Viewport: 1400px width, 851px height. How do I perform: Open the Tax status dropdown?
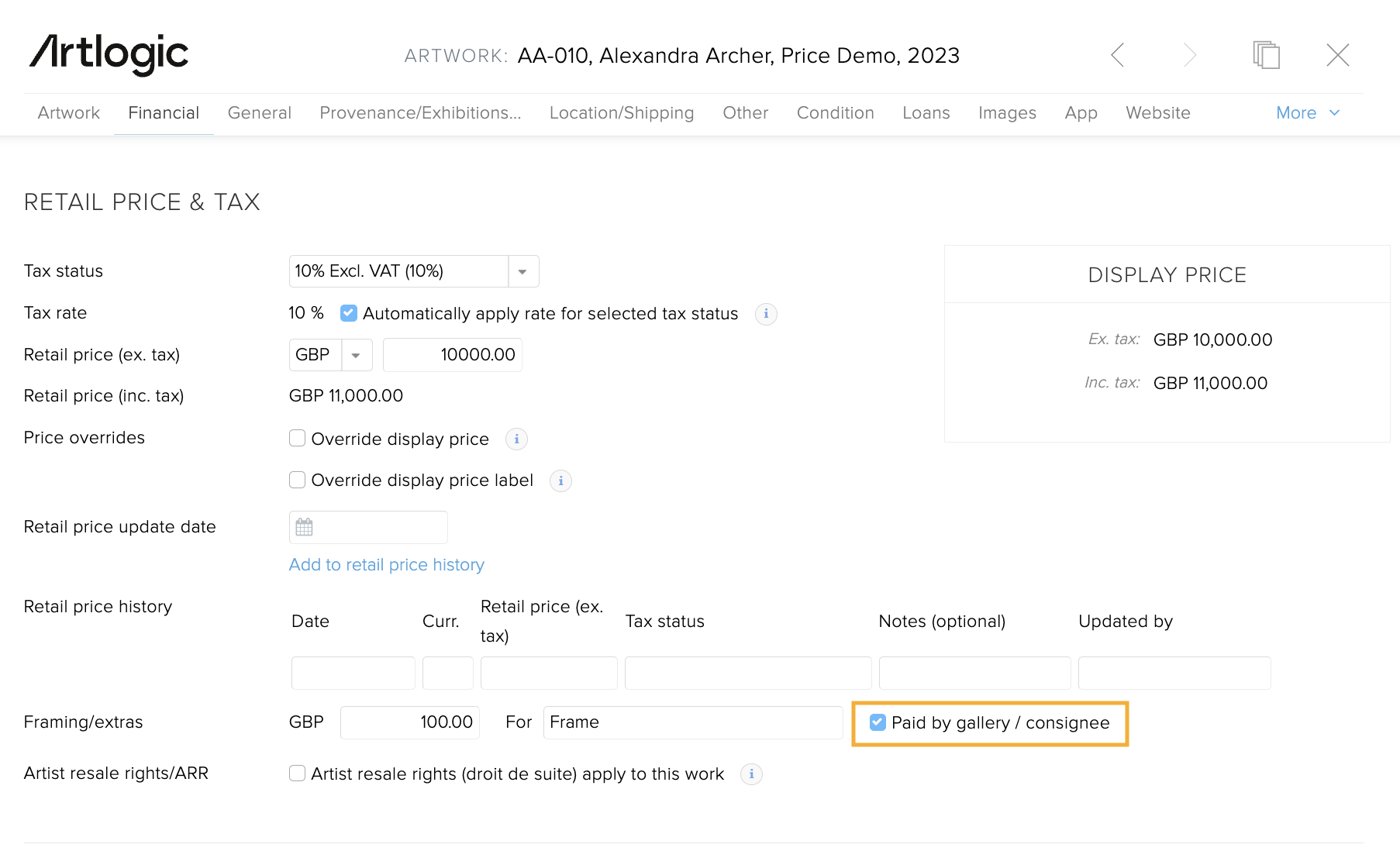[522, 271]
